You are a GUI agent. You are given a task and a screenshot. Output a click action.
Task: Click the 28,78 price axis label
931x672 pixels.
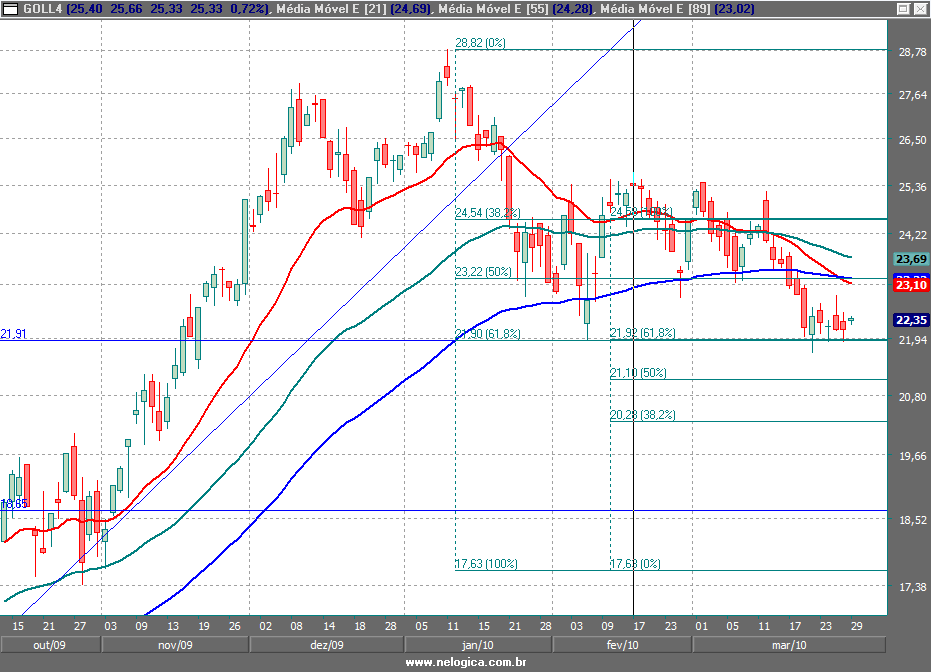click(x=912, y=52)
